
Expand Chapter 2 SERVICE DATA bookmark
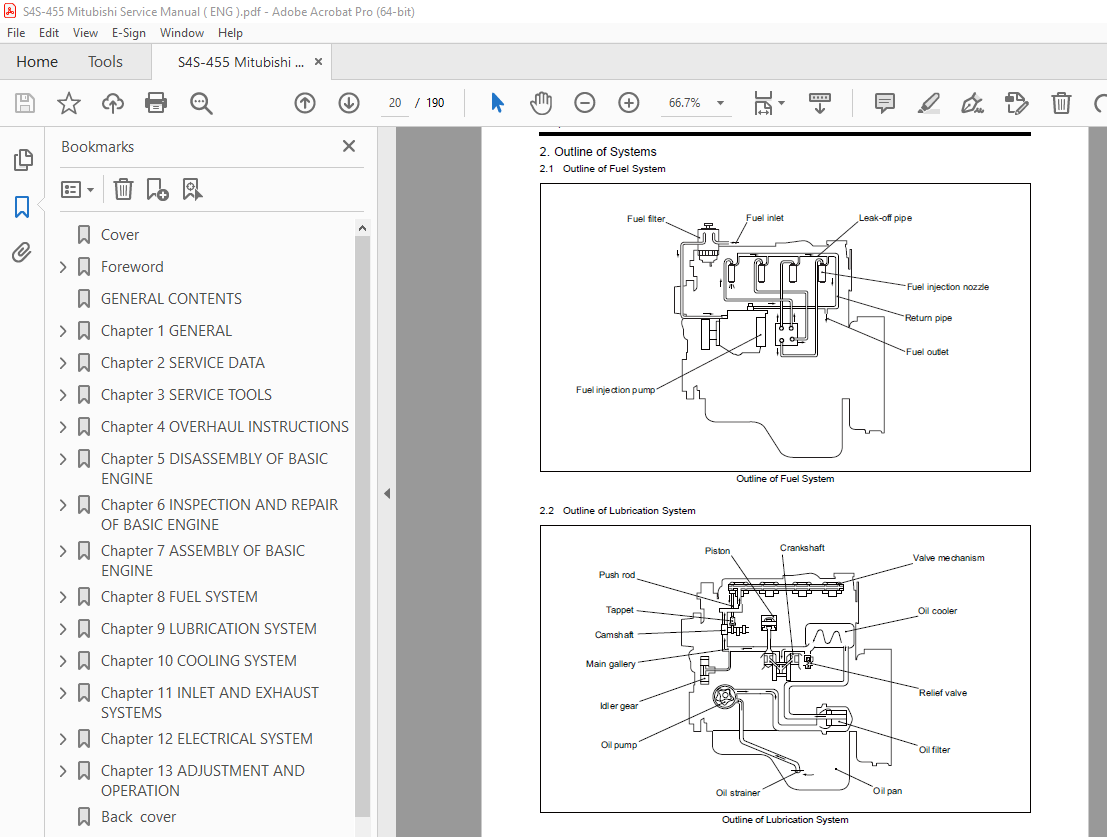pos(63,363)
